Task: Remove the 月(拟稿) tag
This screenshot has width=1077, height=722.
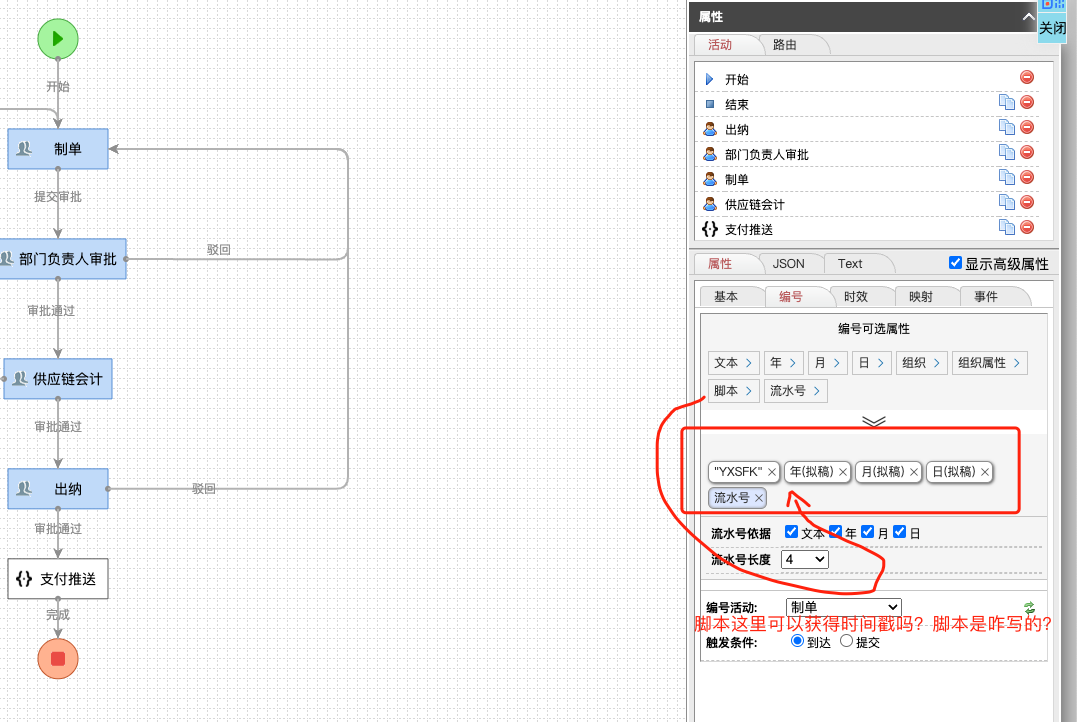Action: point(914,472)
